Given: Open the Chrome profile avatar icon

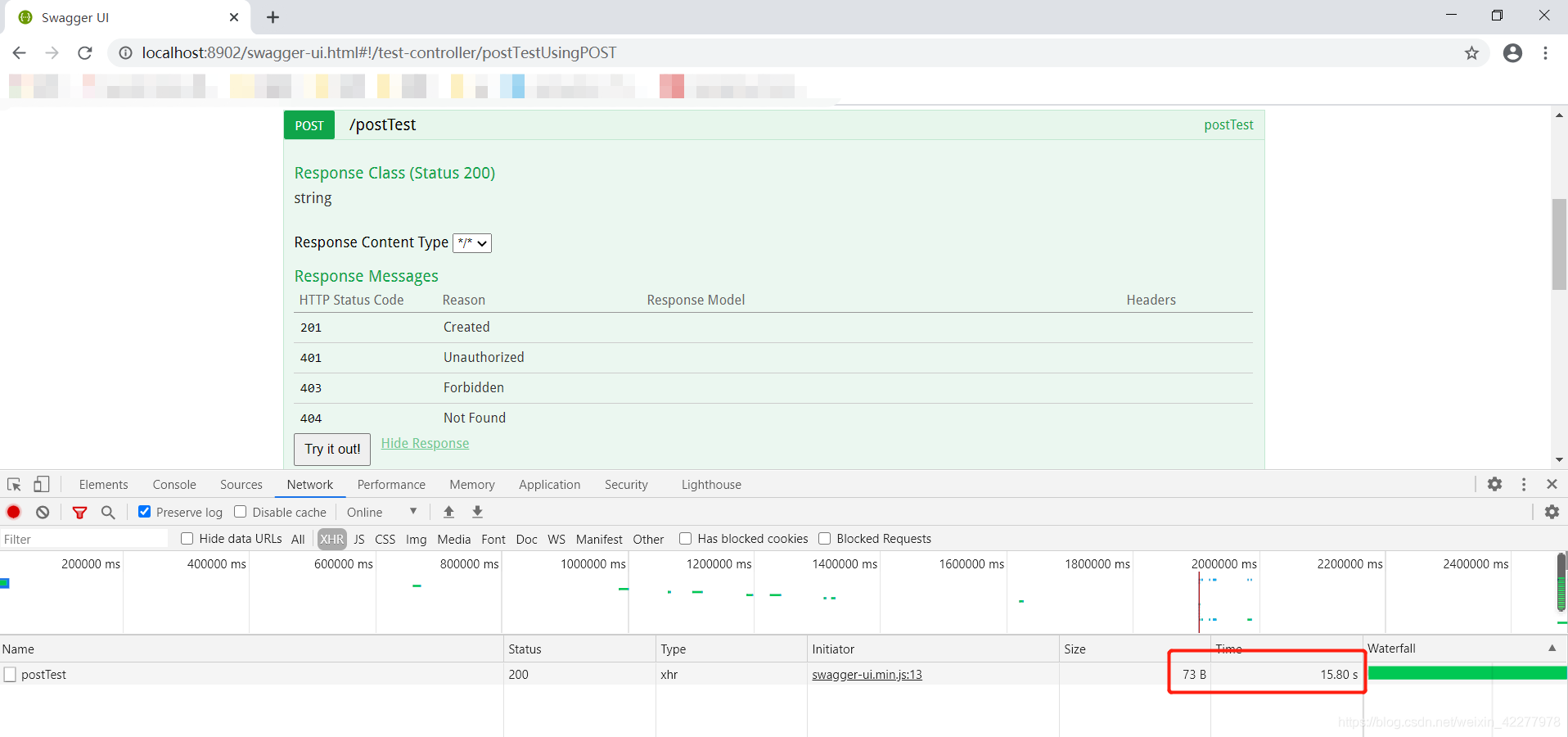Looking at the screenshot, I should coord(1512,53).
